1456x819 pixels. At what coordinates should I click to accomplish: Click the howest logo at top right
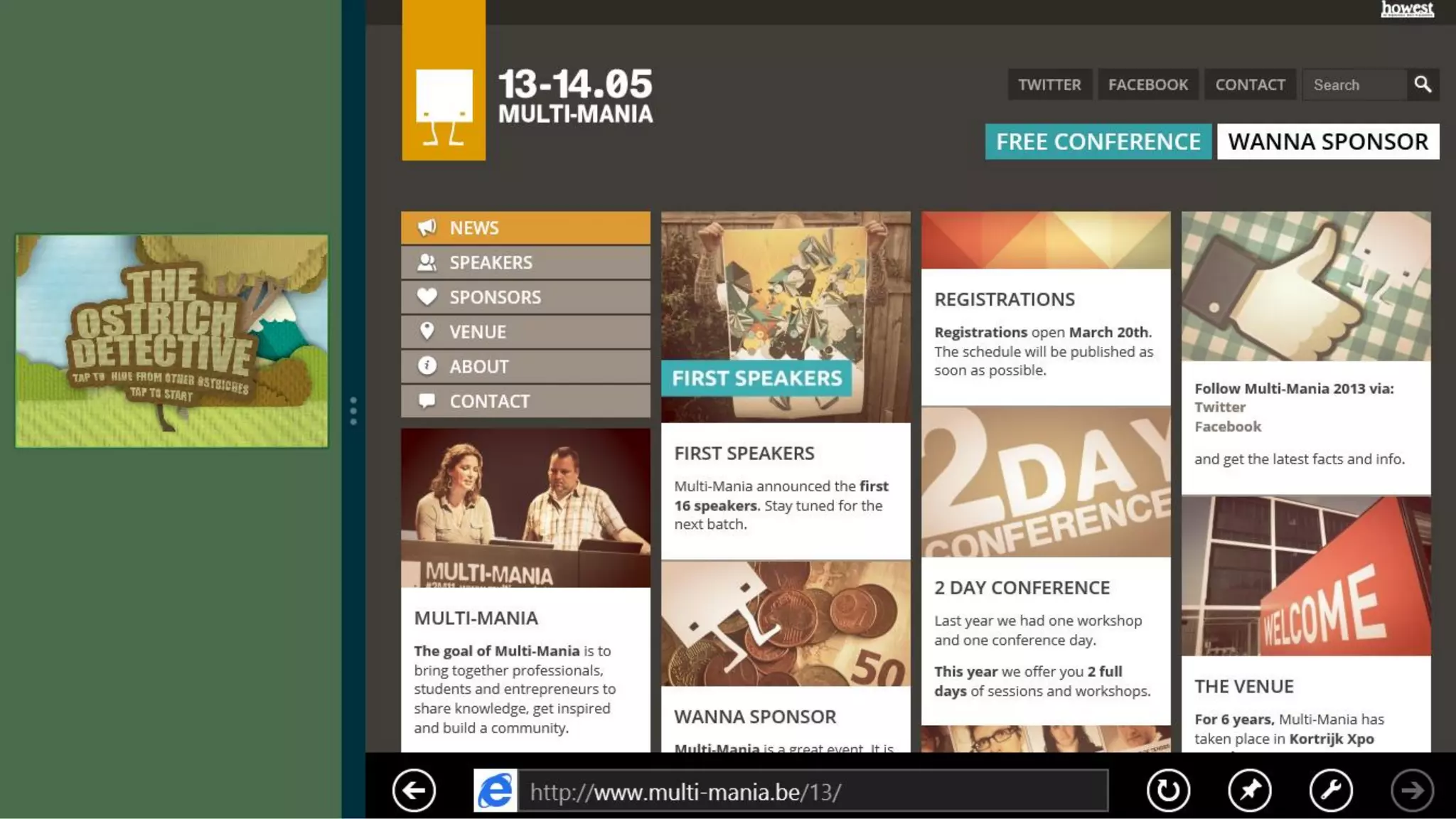[x=1407, y=9]
